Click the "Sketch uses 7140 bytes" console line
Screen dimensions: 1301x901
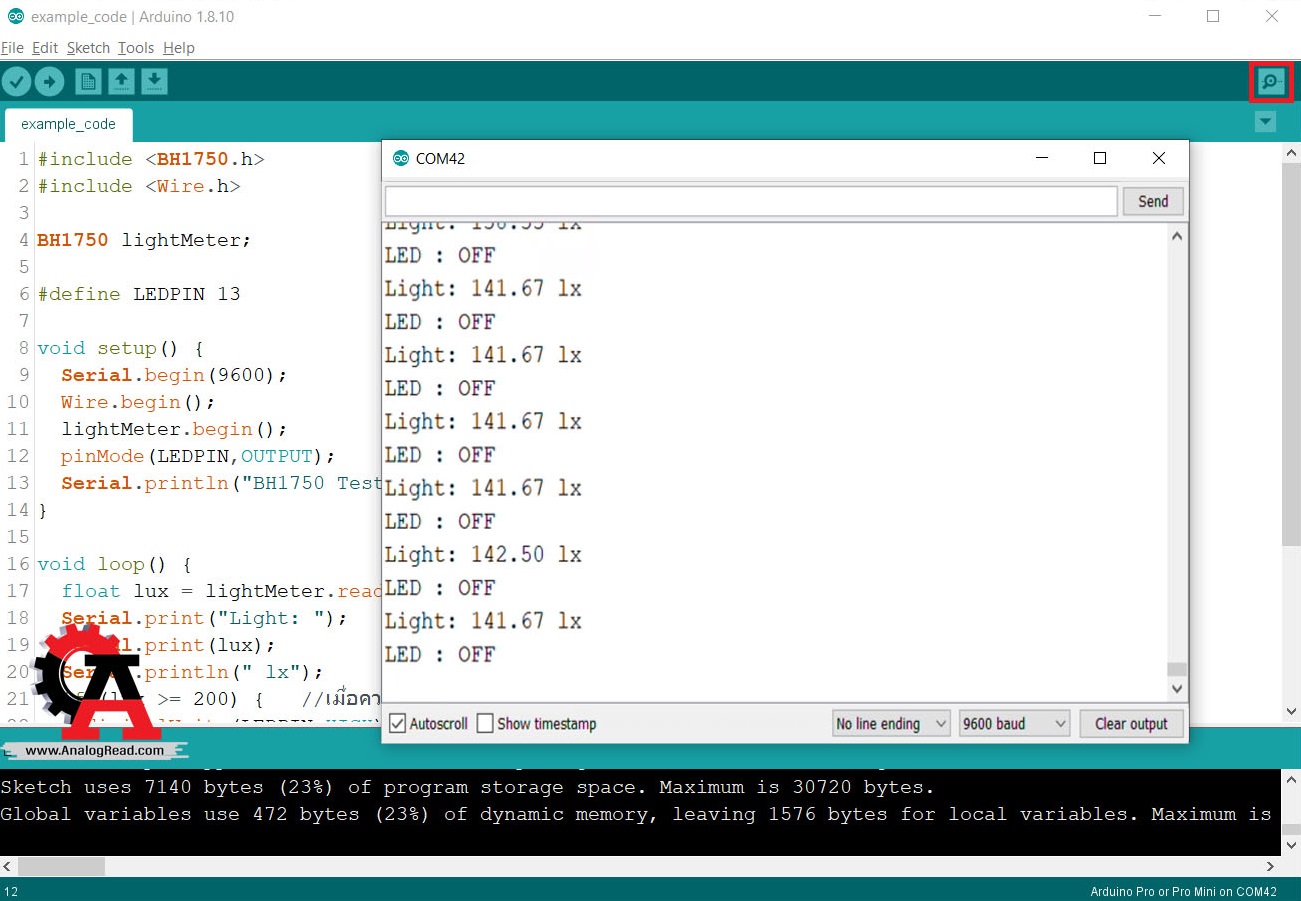pyautogui.click(x=468, y=787)
